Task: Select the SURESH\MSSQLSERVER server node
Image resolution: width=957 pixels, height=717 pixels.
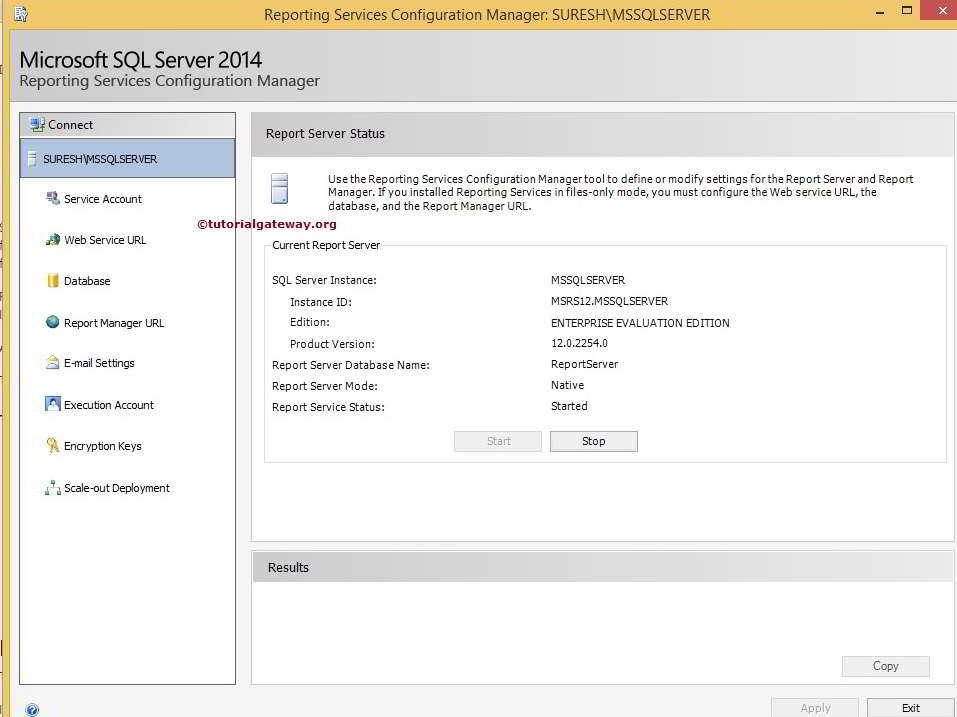Action: click(x=100, y=159)
